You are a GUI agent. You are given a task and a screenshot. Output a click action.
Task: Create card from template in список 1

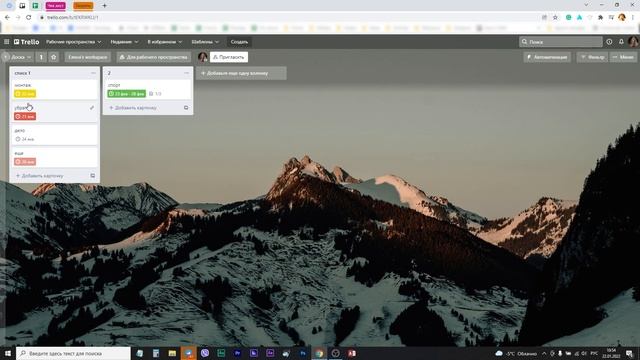93,176
